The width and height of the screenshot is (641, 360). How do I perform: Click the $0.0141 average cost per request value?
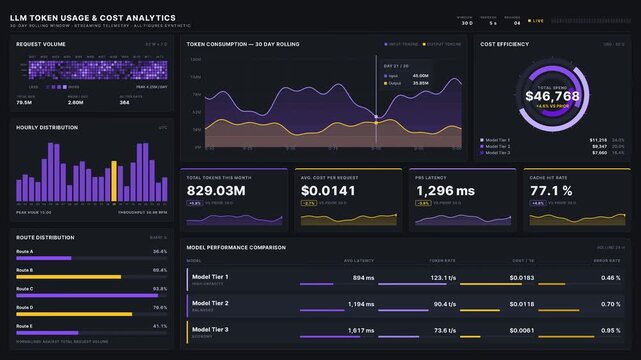pyautogui.click(x=328, y=191)
